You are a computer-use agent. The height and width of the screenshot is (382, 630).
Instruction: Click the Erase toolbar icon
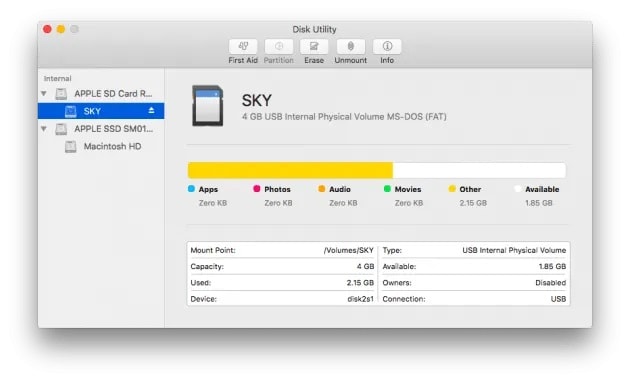(x=314, y=47)
